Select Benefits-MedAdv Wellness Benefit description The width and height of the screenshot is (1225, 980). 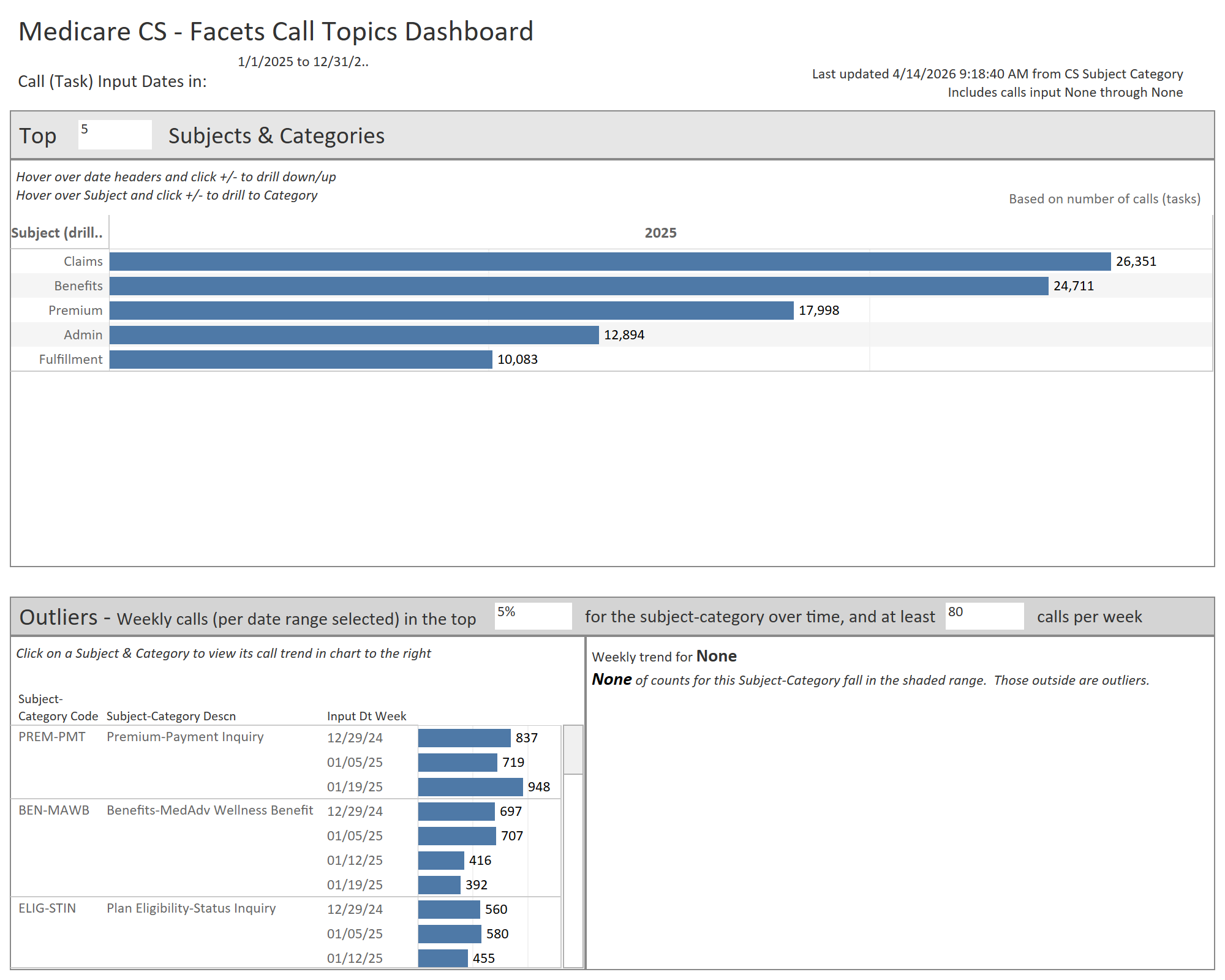pos(209,810)
